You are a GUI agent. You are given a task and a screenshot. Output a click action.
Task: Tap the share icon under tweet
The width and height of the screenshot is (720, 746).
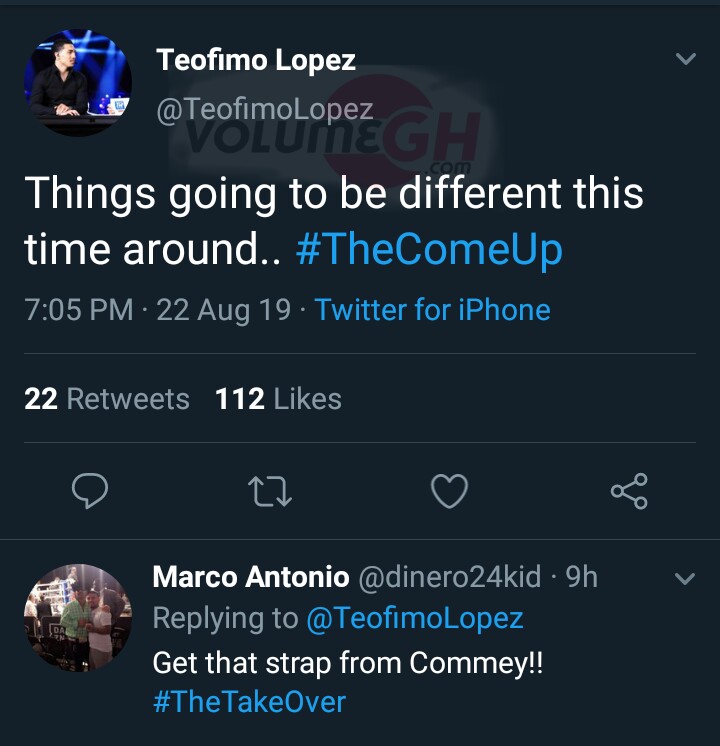coord(629,491)
